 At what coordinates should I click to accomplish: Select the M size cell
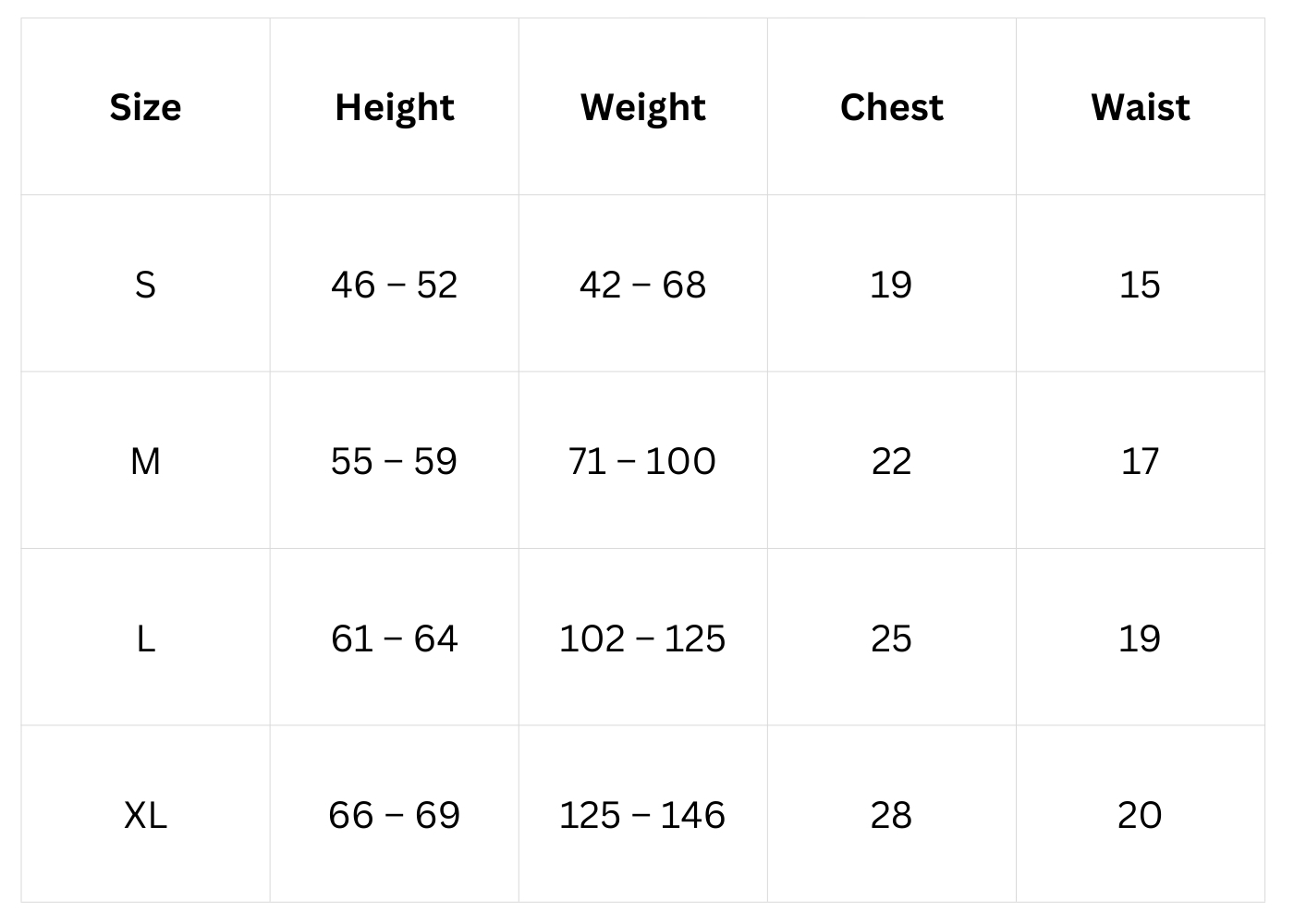tap(145, 461)
